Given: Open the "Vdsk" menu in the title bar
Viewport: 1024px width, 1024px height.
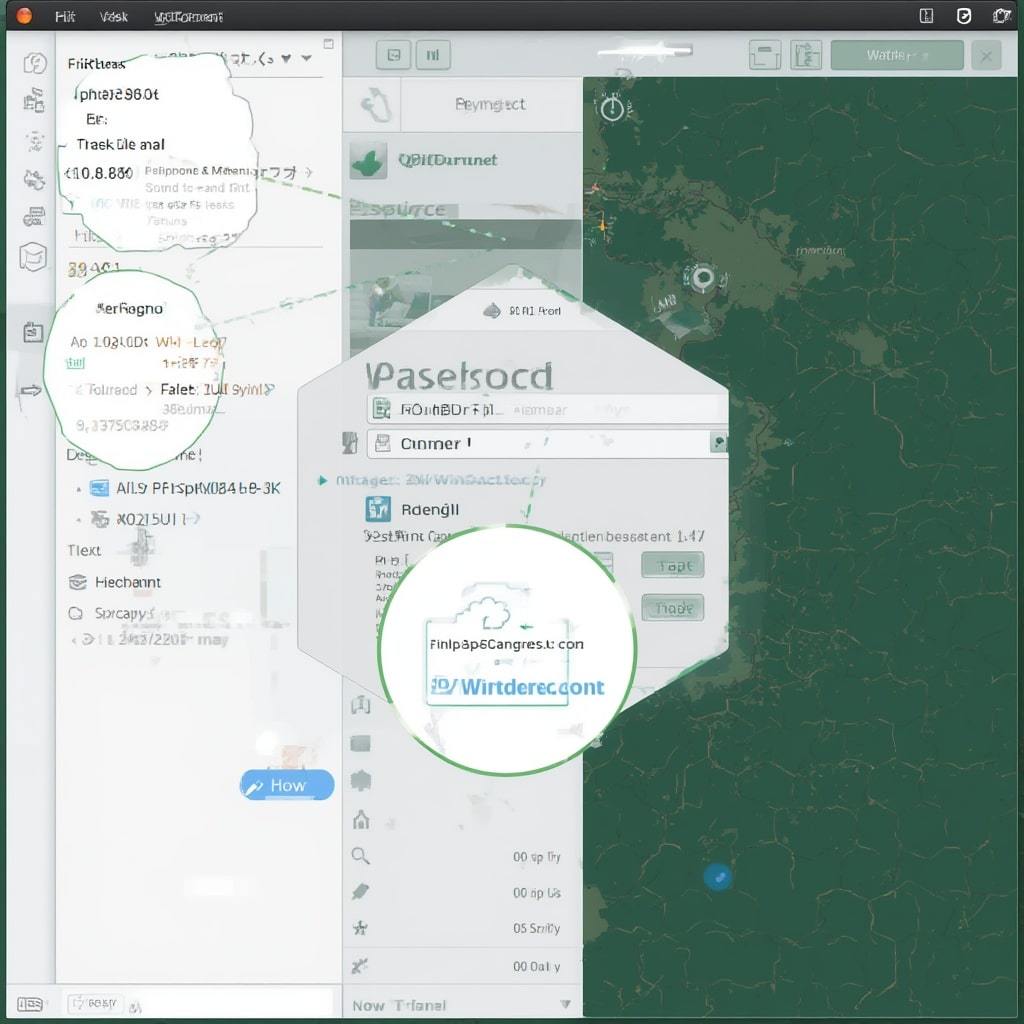Looking at the screenshot, I should [x=114, y=16].
